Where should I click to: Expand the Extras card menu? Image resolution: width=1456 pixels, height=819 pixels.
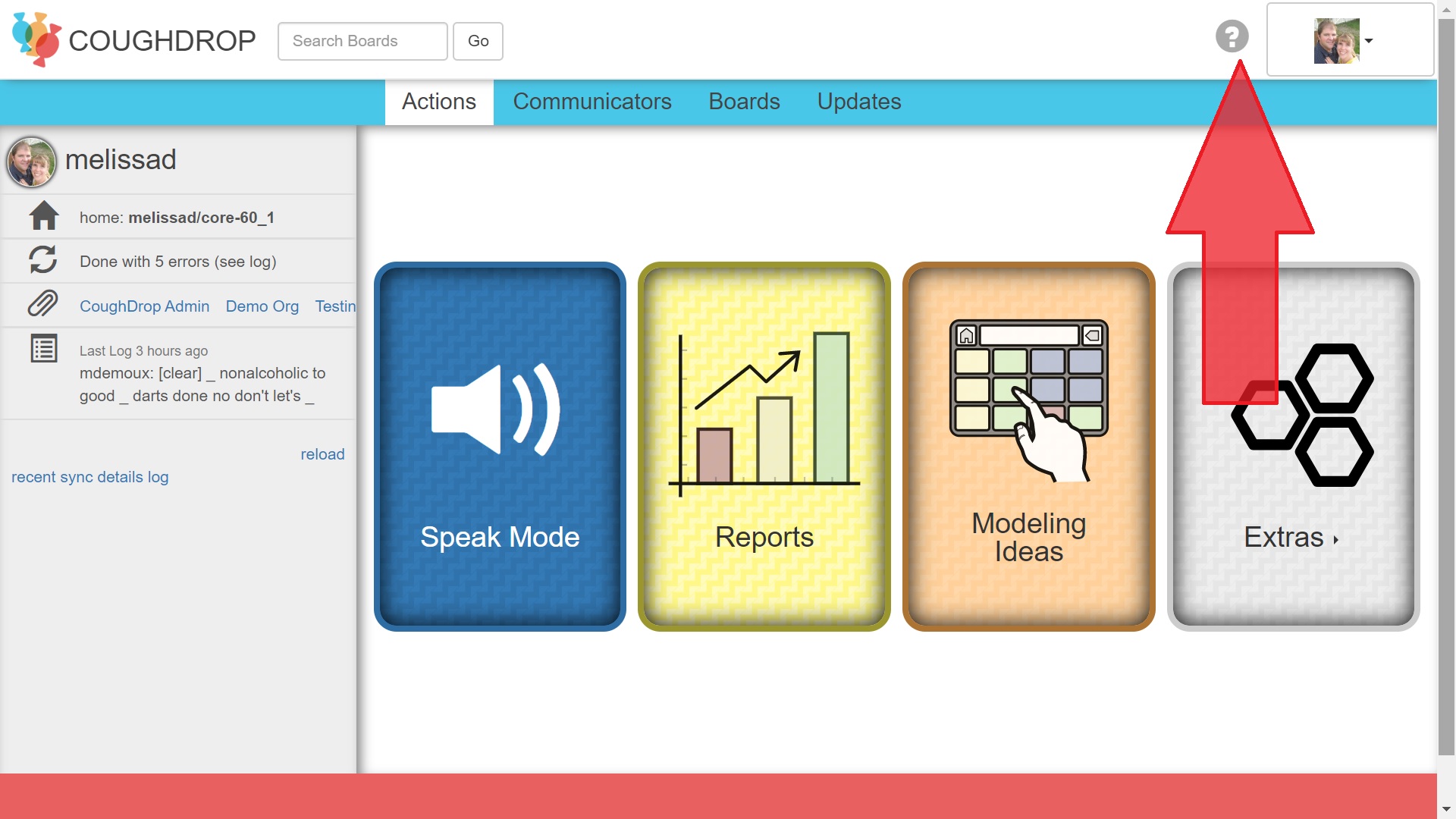pos(1293,447)
